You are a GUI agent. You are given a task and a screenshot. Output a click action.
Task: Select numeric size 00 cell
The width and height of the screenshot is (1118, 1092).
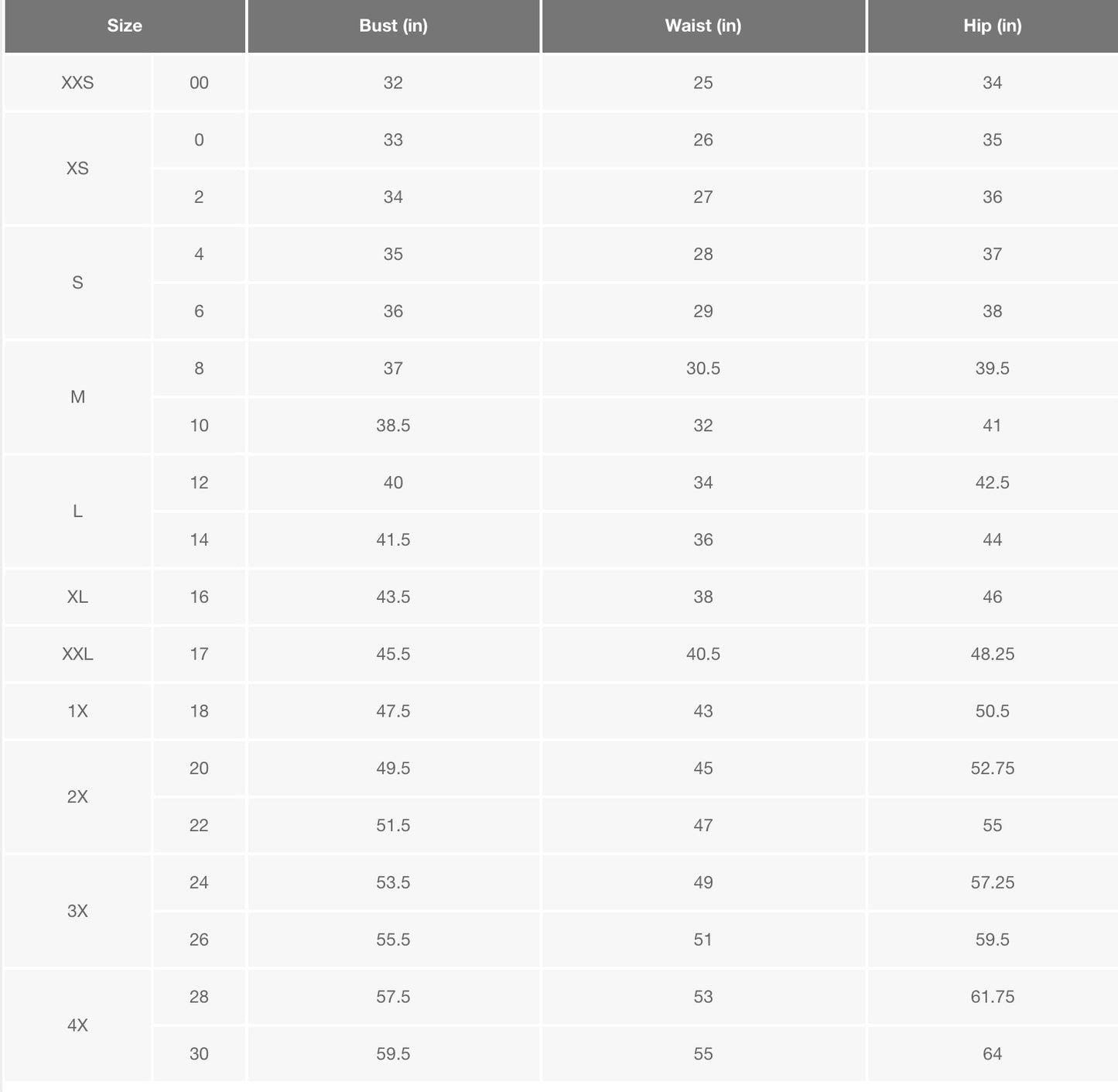199,83
